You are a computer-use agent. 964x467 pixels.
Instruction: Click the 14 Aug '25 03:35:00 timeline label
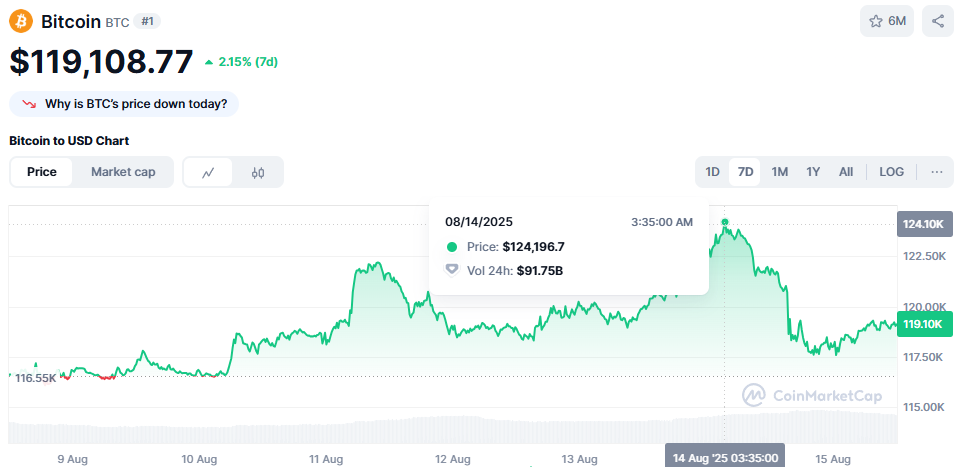(724, 458)
